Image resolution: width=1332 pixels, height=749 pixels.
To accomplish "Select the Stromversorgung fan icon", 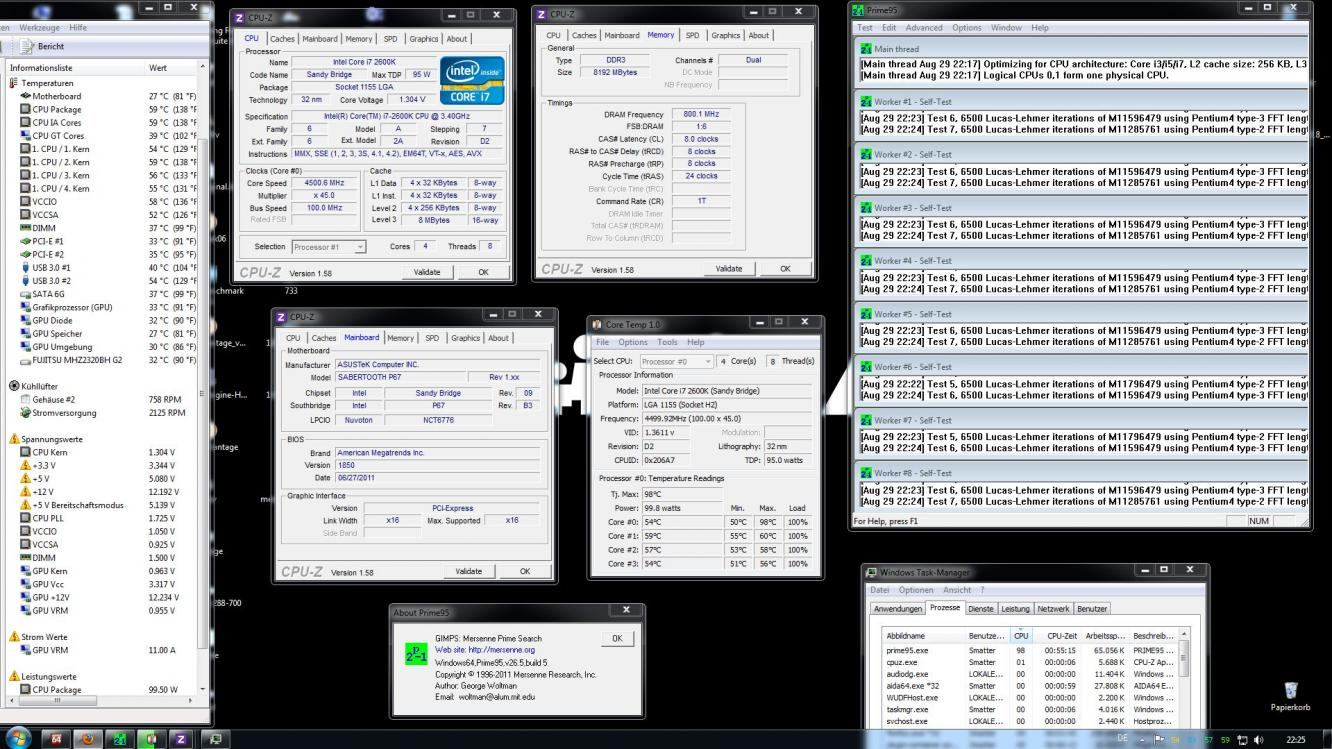I will pyautogui.click(x=26, y=412).
